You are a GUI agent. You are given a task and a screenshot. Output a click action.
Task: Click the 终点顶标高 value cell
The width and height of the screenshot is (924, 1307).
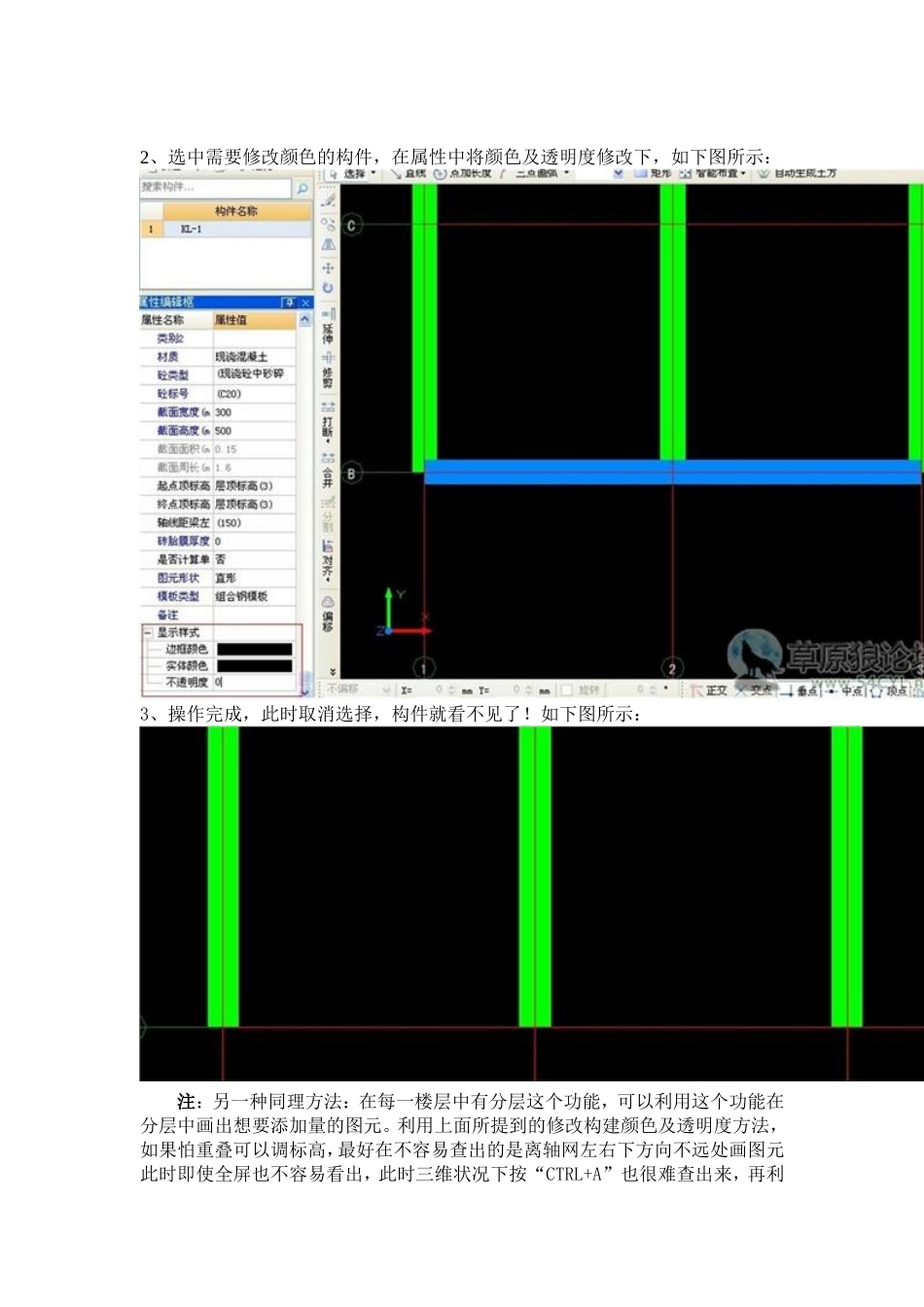254,505
